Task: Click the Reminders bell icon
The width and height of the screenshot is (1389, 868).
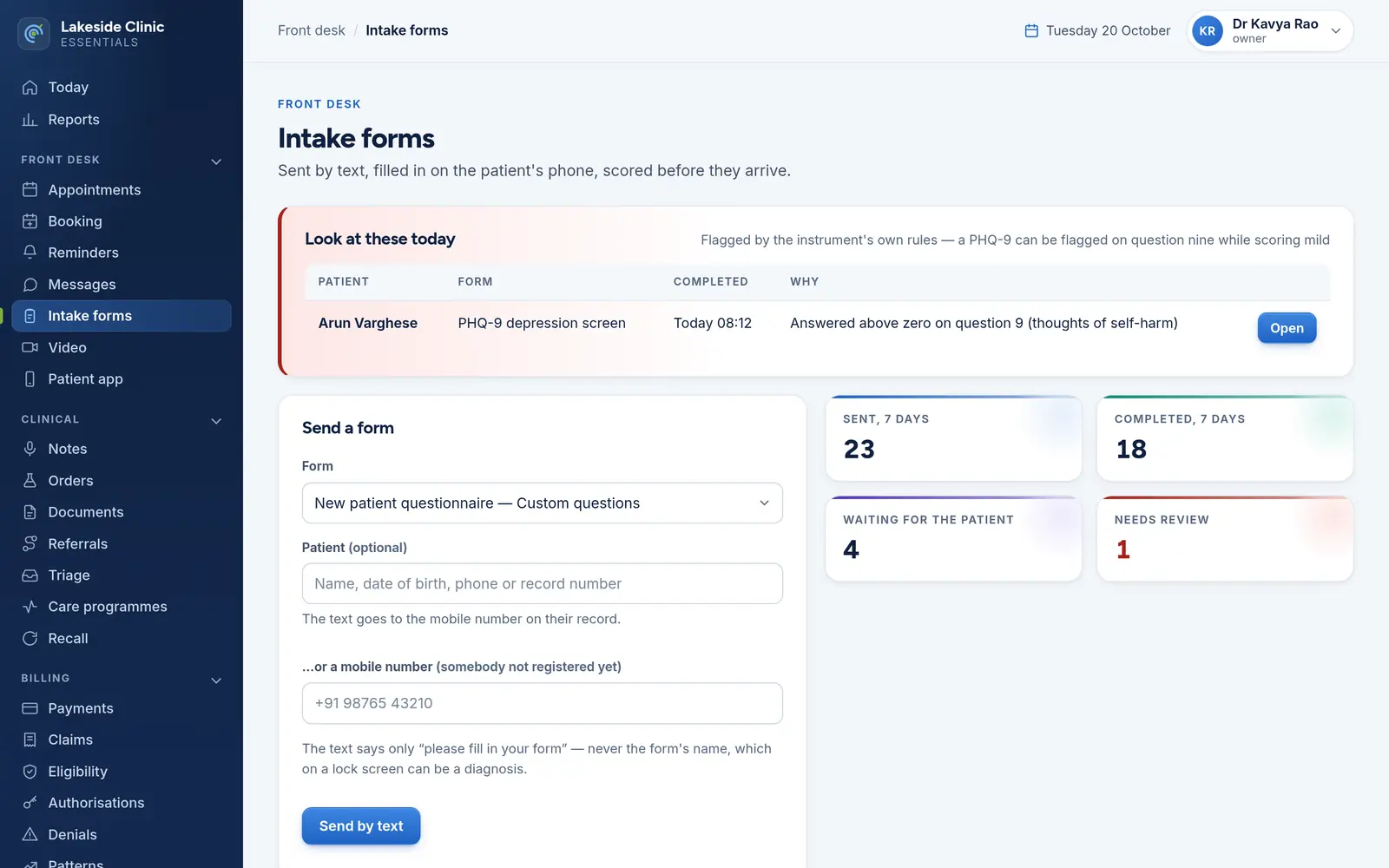Action: pos(30,253)
